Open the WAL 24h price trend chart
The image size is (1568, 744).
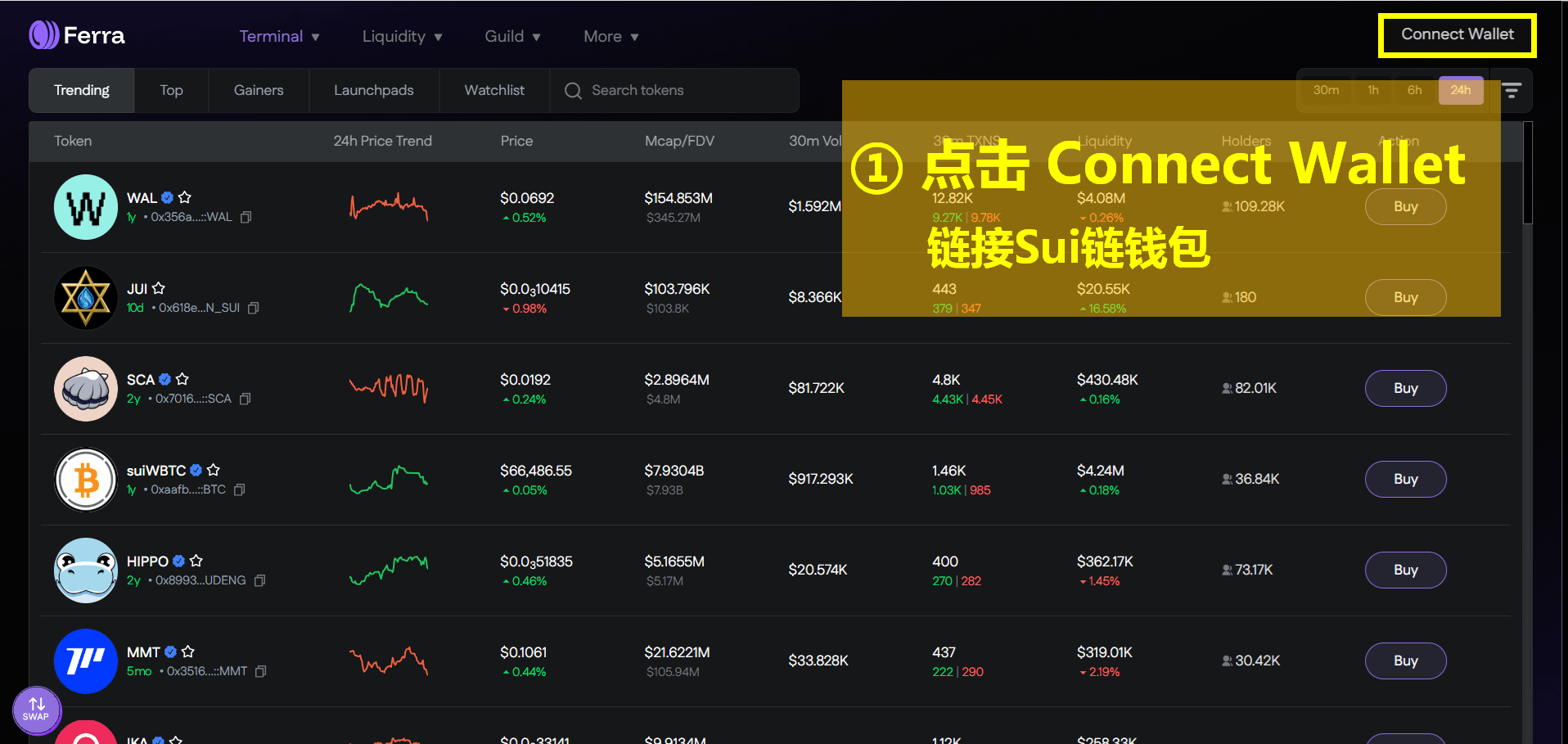pyautogui.click(x=389, y=207)
